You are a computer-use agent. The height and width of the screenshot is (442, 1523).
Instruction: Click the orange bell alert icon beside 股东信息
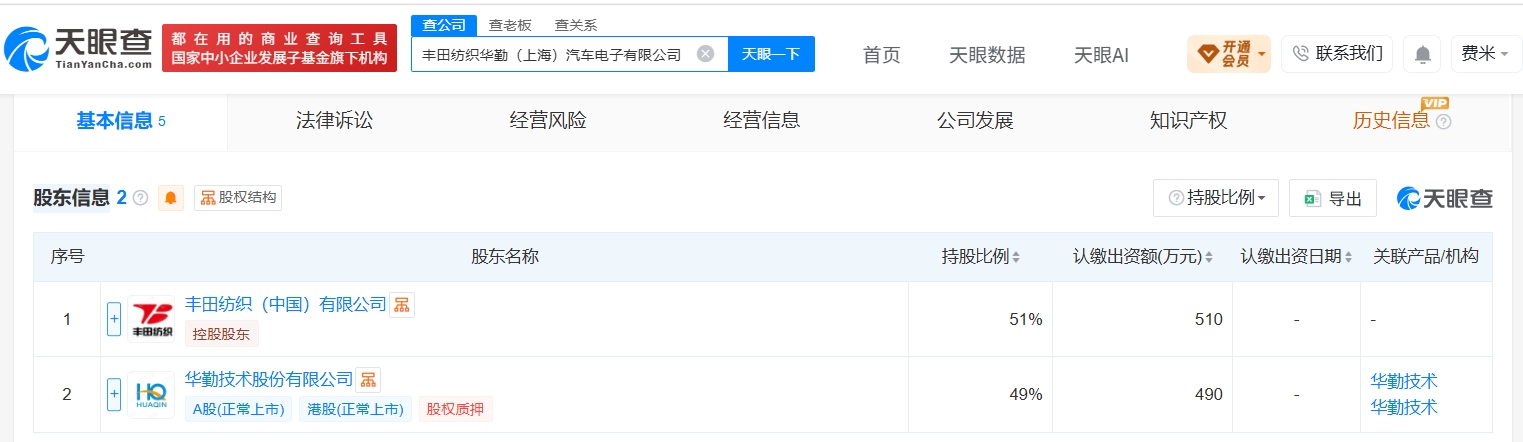coord(171,198)
